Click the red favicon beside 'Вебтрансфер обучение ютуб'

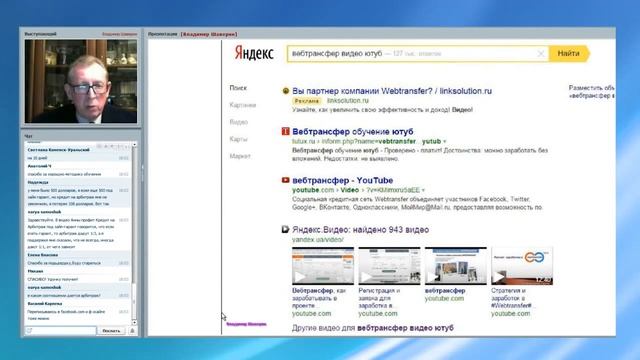286,131
